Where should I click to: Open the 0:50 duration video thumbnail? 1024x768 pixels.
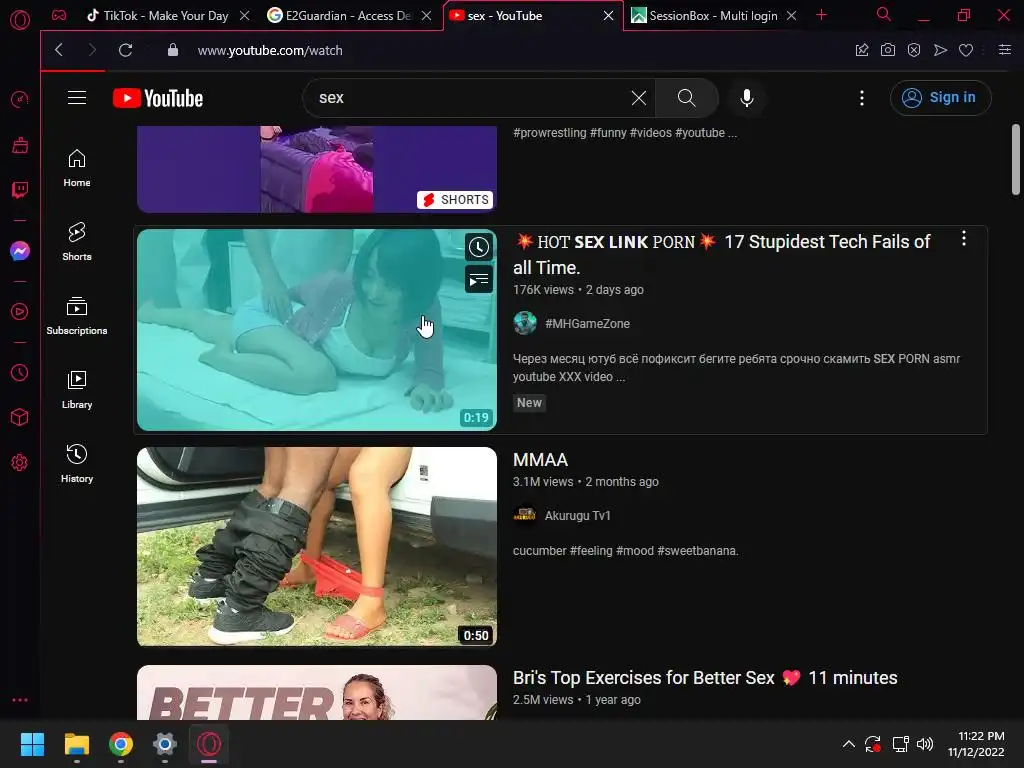(x=317, y=547)
